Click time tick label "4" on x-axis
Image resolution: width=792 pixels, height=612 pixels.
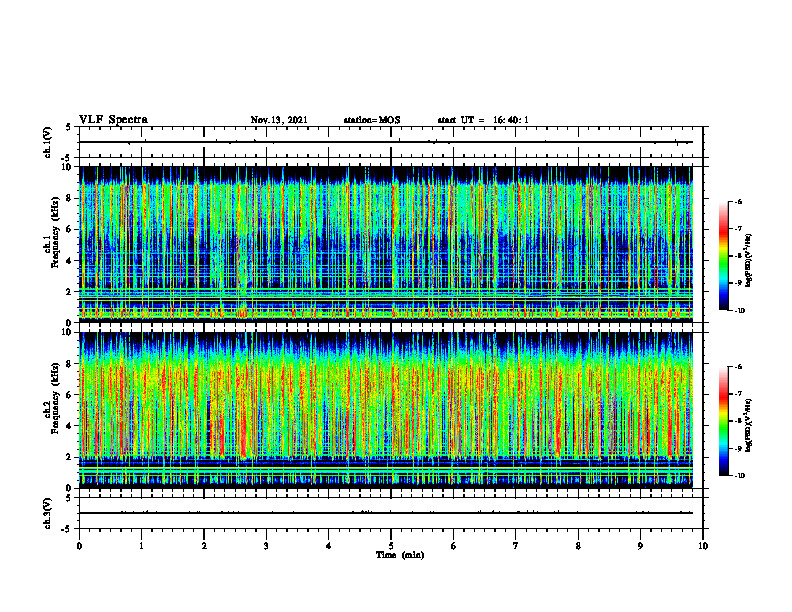[329, 546]
